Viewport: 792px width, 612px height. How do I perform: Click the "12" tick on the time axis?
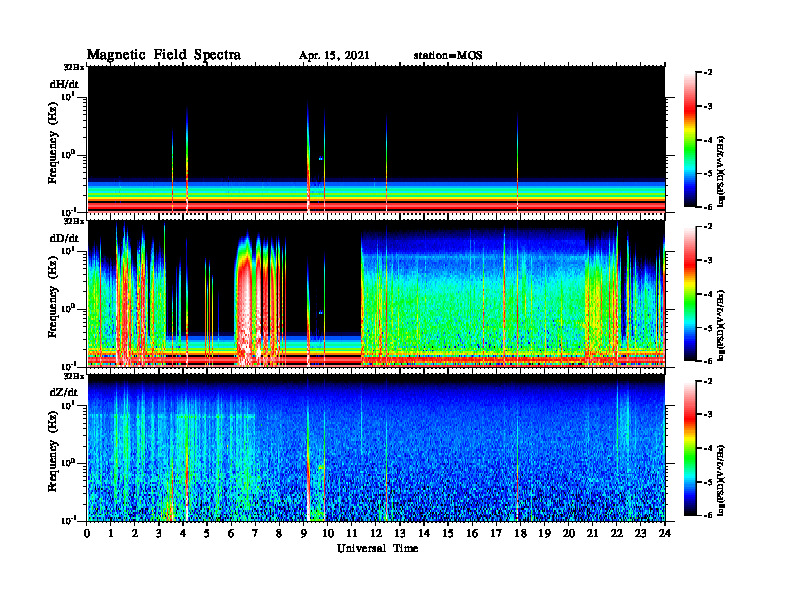[376, 533]
